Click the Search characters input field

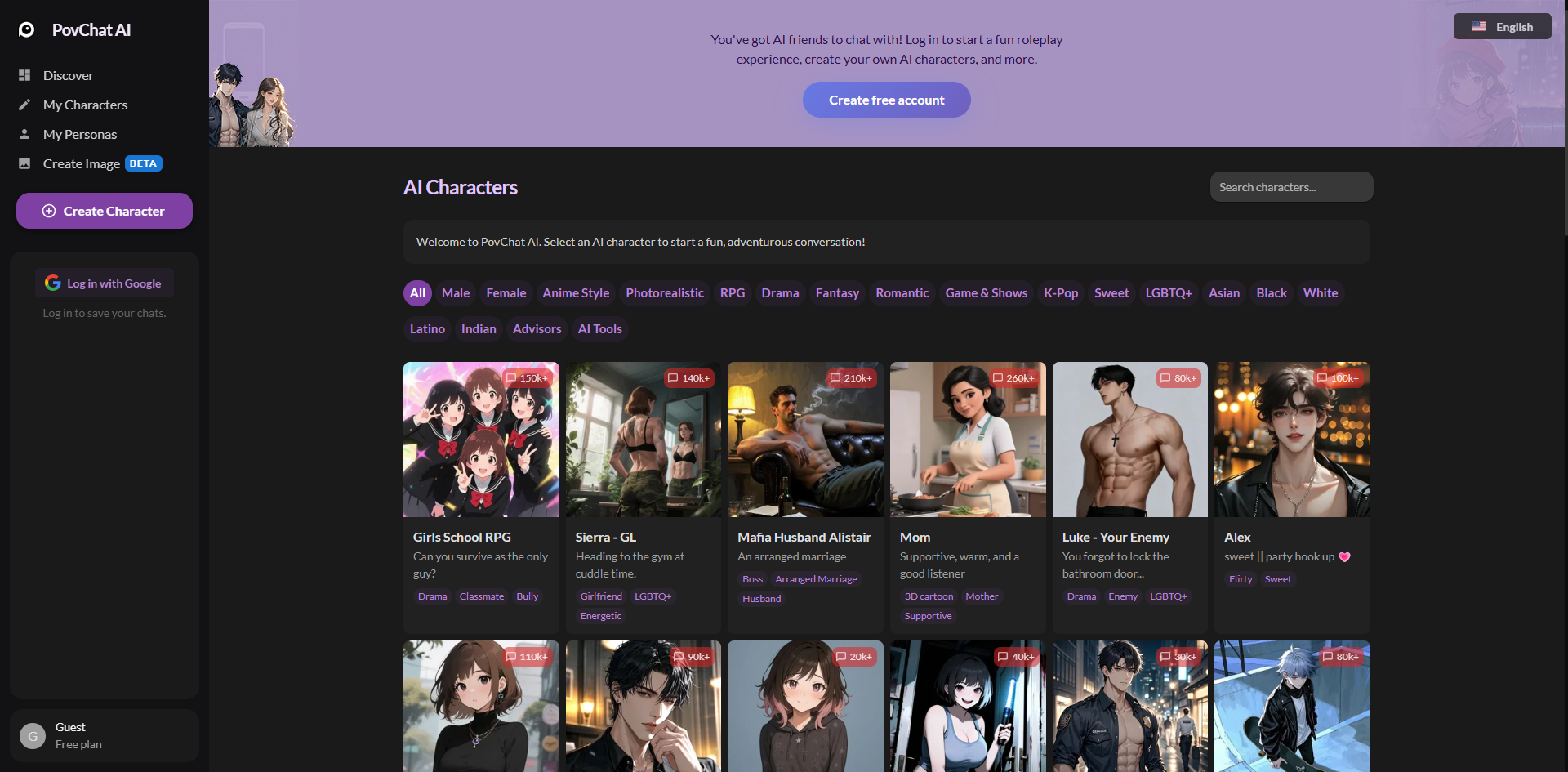pyautogui.click(x=1291, y=187)
